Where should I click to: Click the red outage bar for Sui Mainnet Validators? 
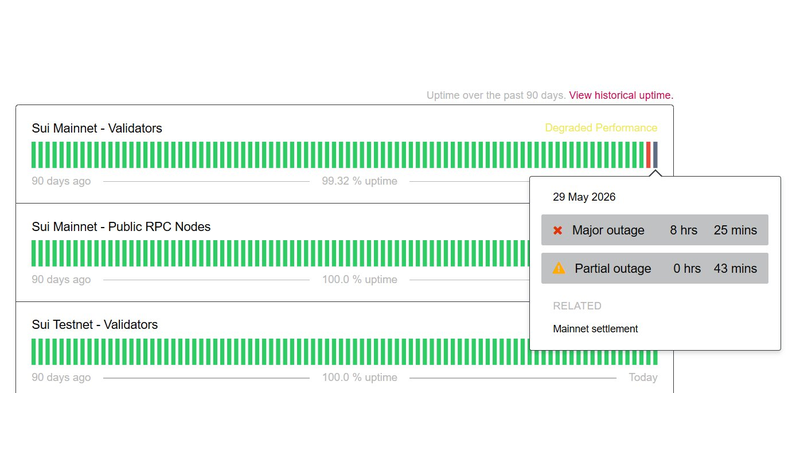click(648, 155)
